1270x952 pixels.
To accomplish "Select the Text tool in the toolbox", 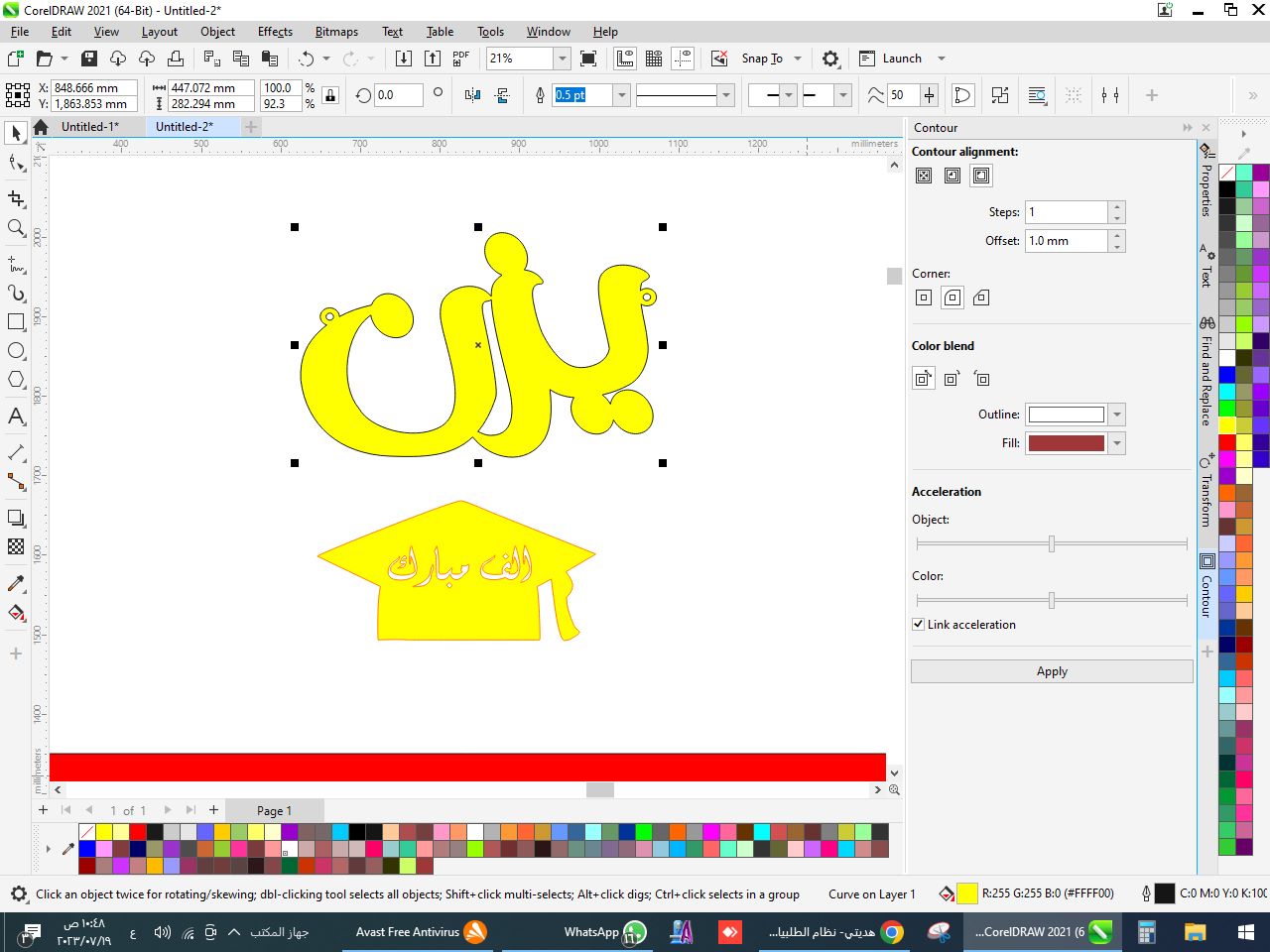I will click(16, 416).
